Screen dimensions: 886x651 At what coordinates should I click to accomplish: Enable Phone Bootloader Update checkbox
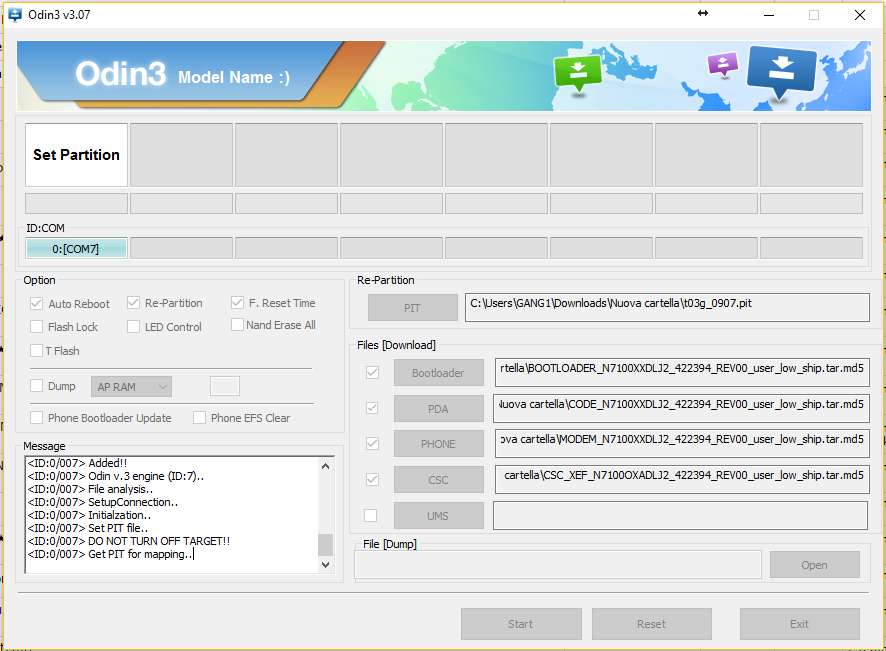36,418
